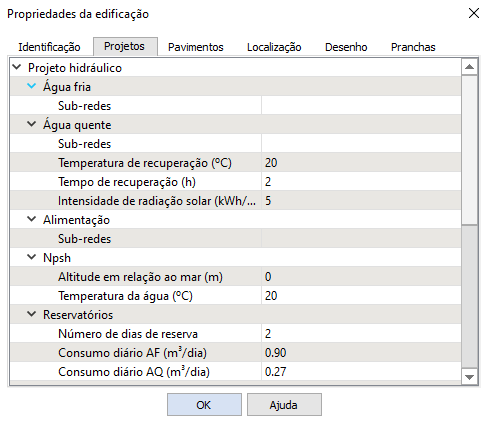Open help with the Ajuda button
Screen dimensions: 488x422
284,405
